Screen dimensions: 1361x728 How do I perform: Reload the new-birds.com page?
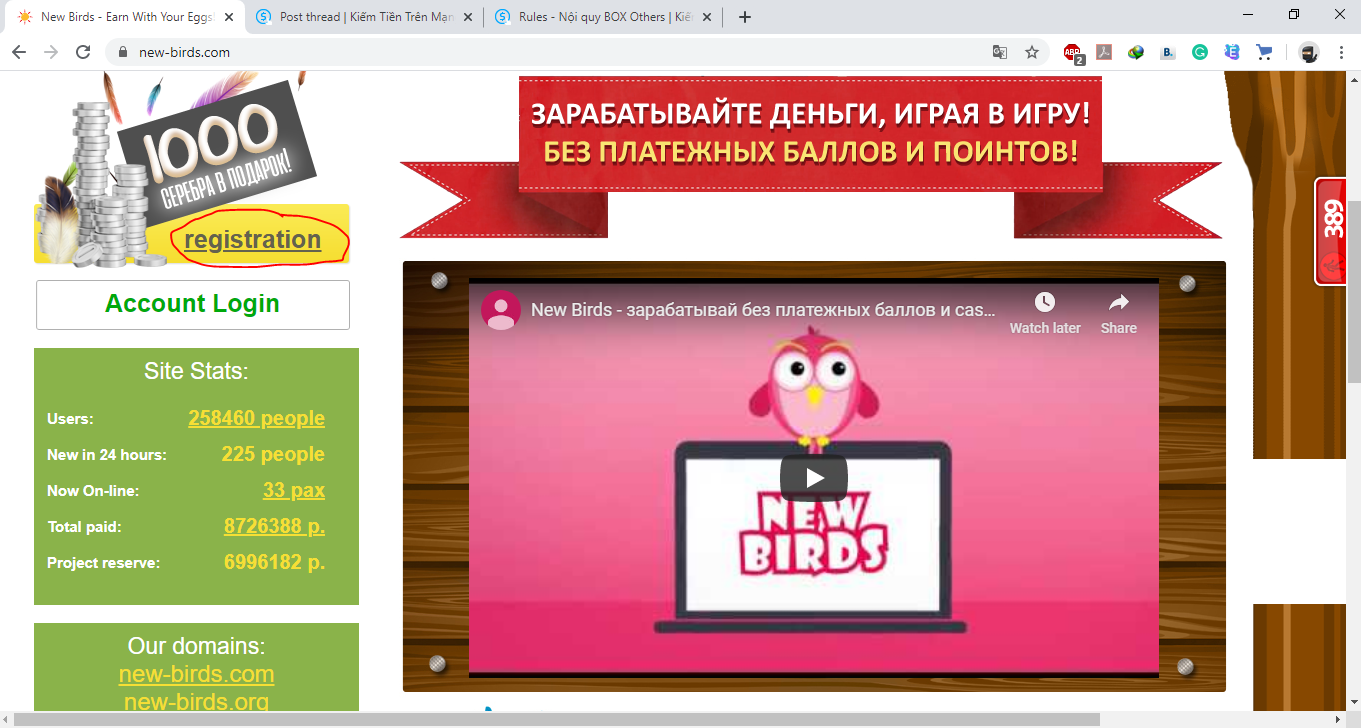(x=83, y=52)
